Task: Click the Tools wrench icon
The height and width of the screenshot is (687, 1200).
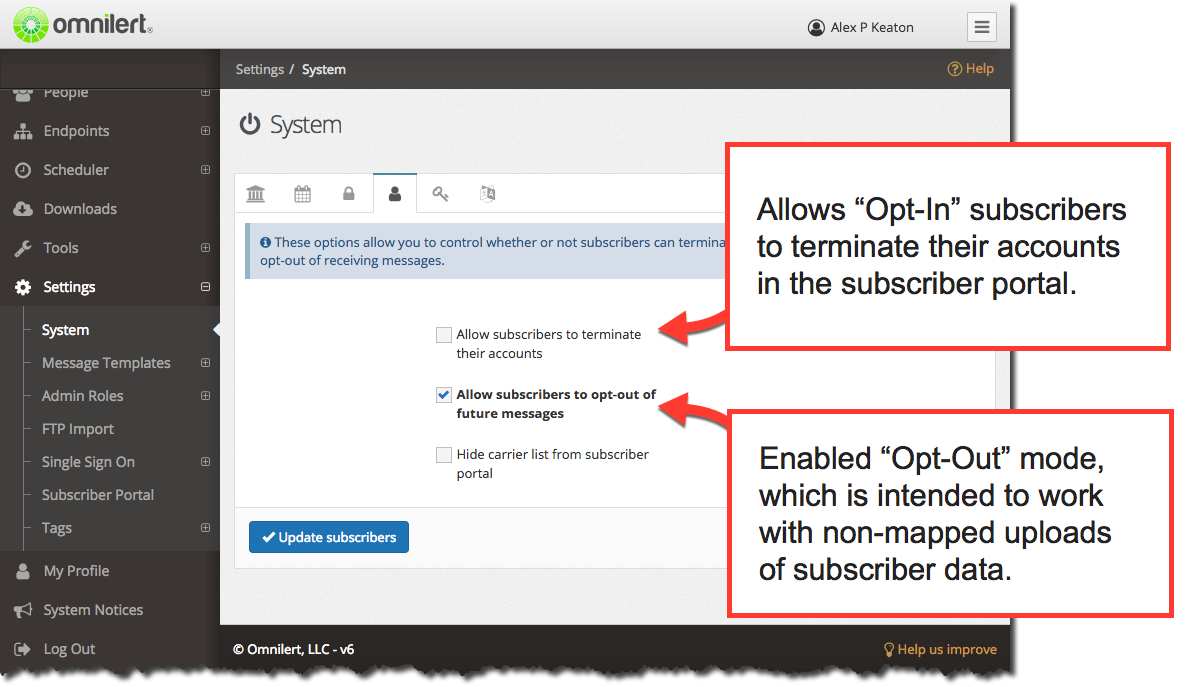Action: (x=23, y=248)
